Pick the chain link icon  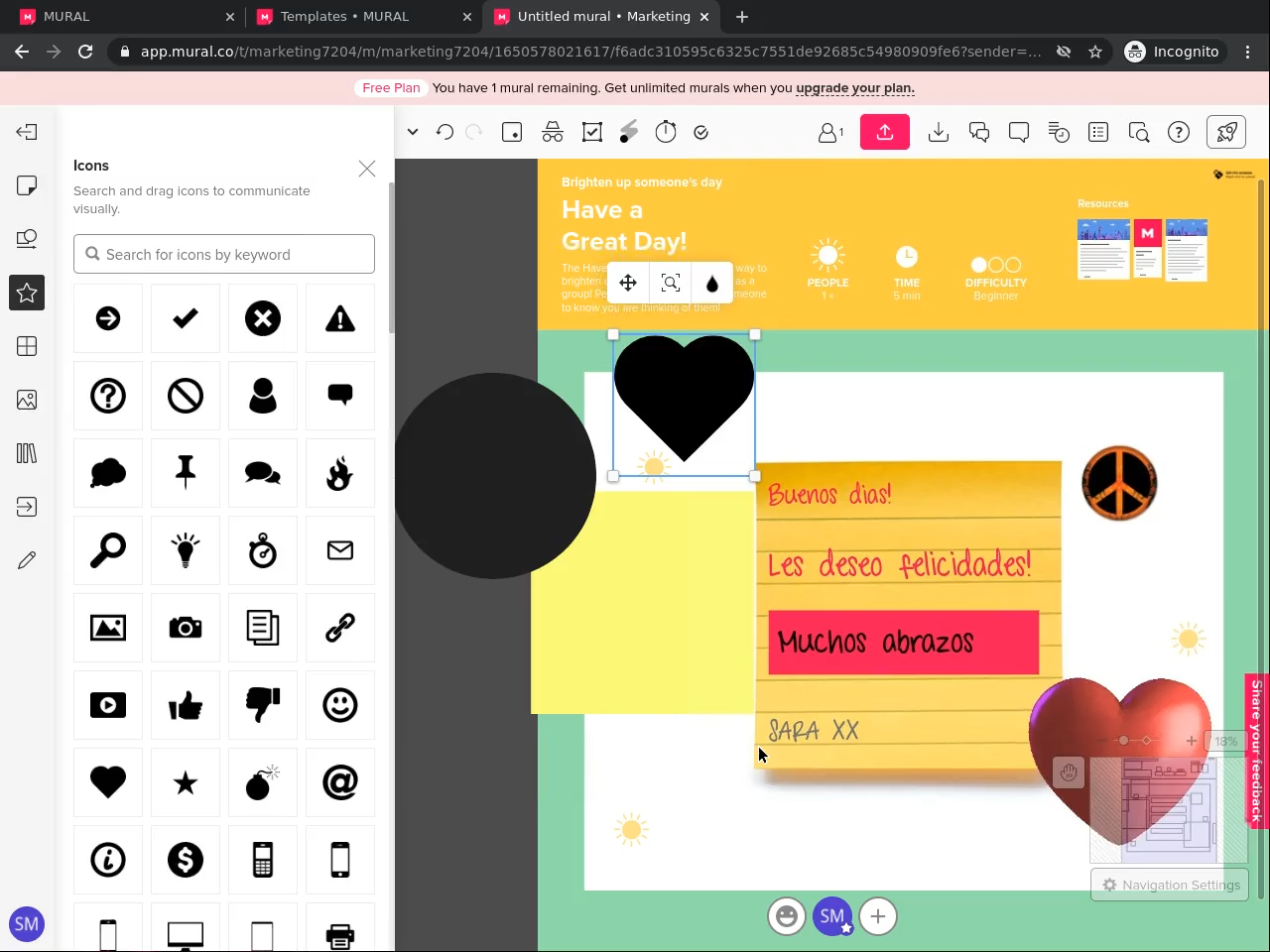[340, 628]
